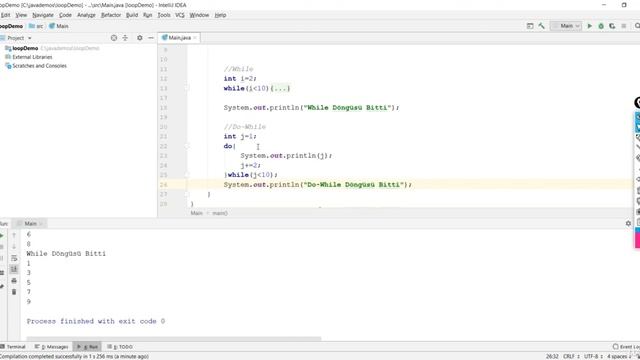Open Search Everywhere magnifier icon
The height and width of the screenshot is (360, 640).
(637, 26)
